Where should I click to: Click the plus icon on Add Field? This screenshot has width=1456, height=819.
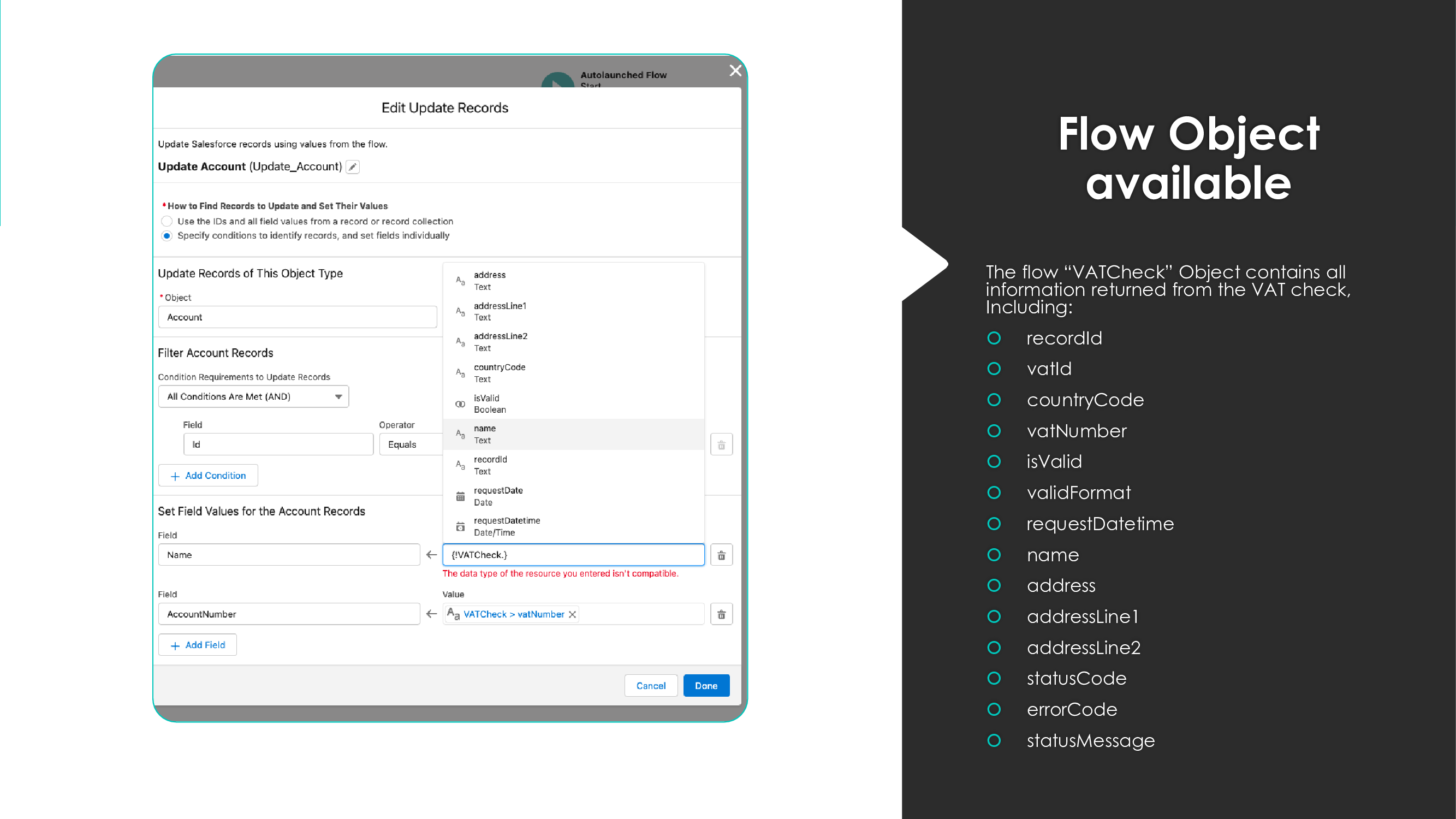(175, 645)
